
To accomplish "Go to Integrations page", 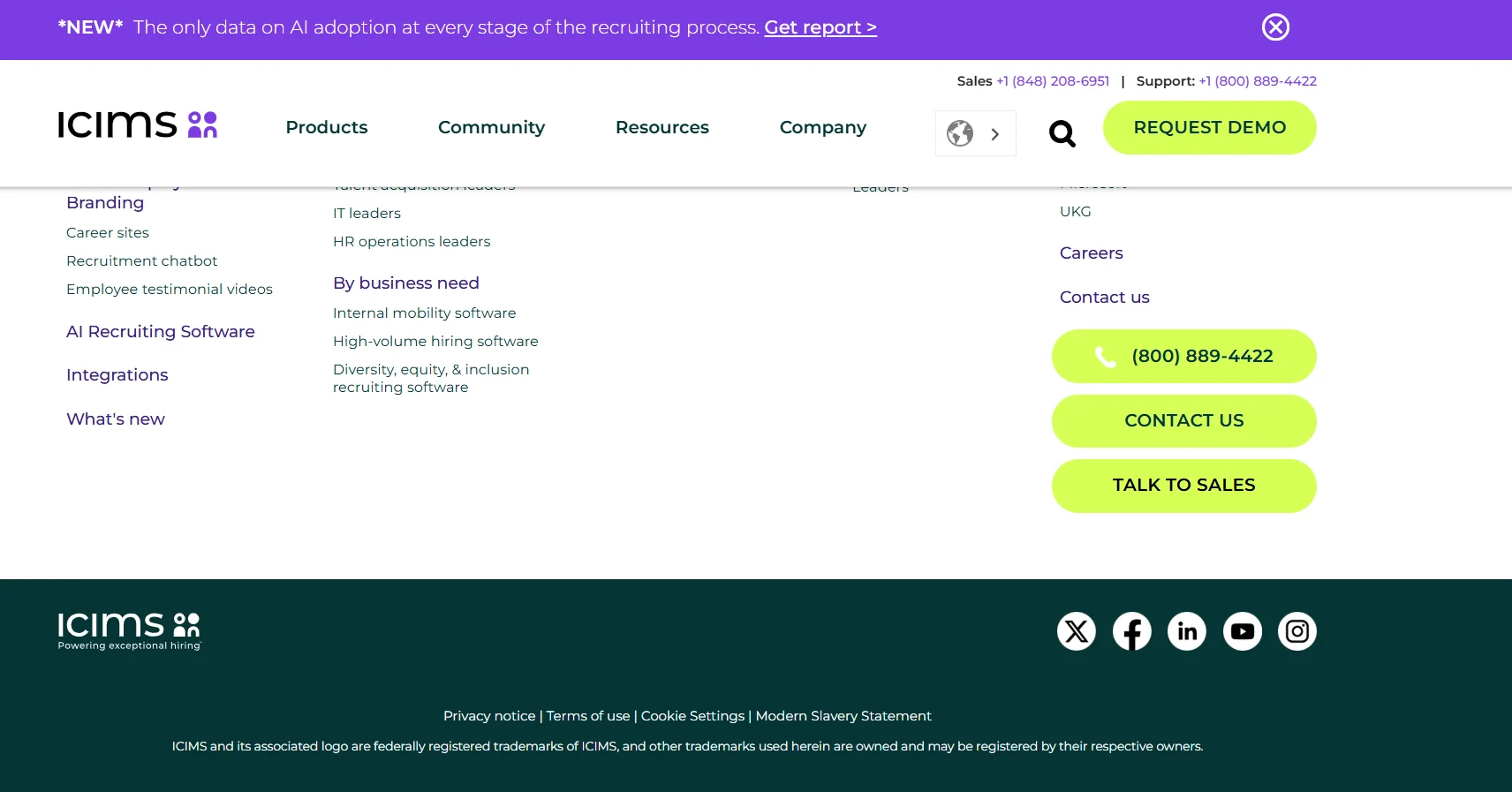I will point(117,374).
